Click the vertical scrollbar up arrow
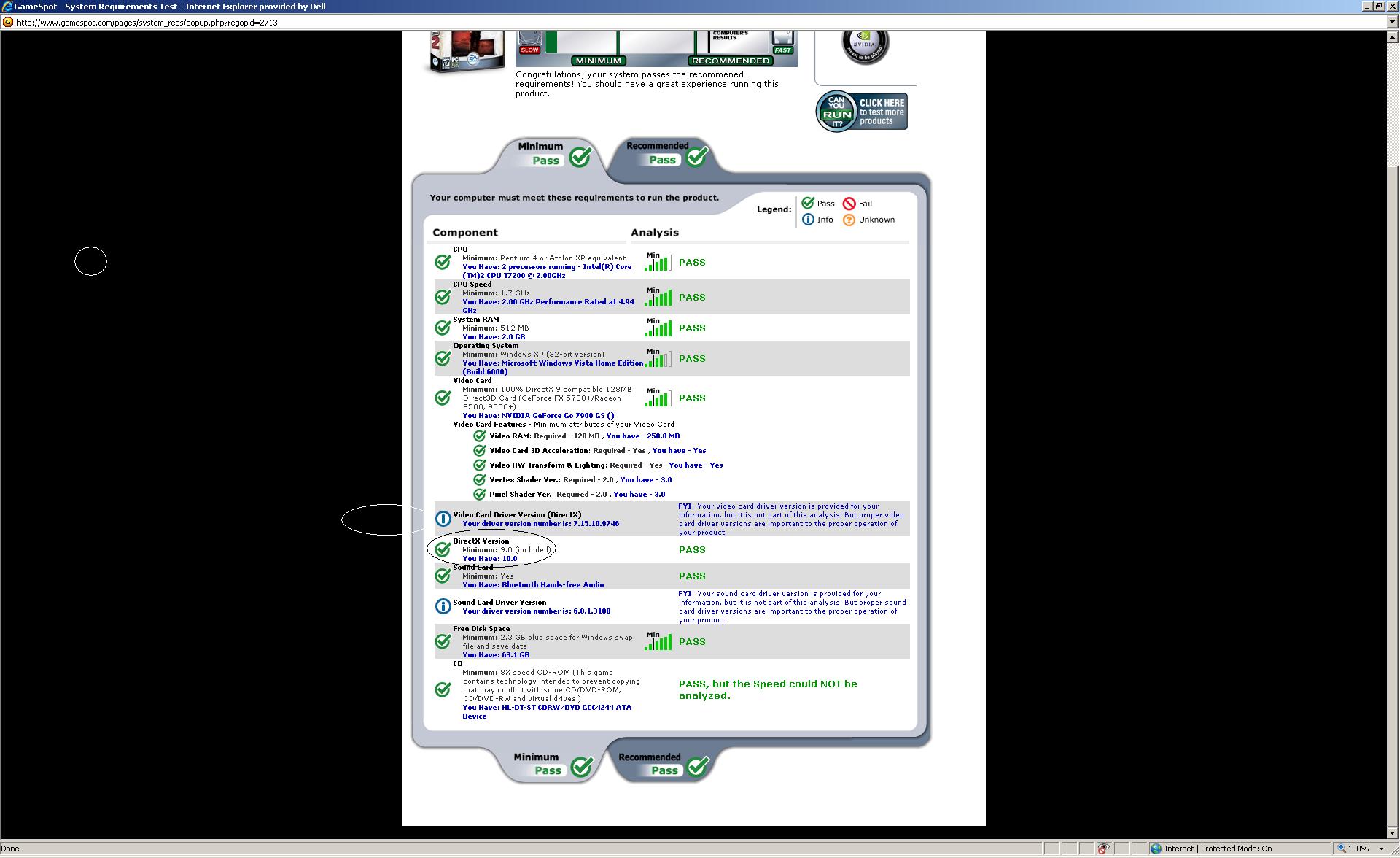The width and height of the screenshot is (1400, 858). coord(1393,37)
